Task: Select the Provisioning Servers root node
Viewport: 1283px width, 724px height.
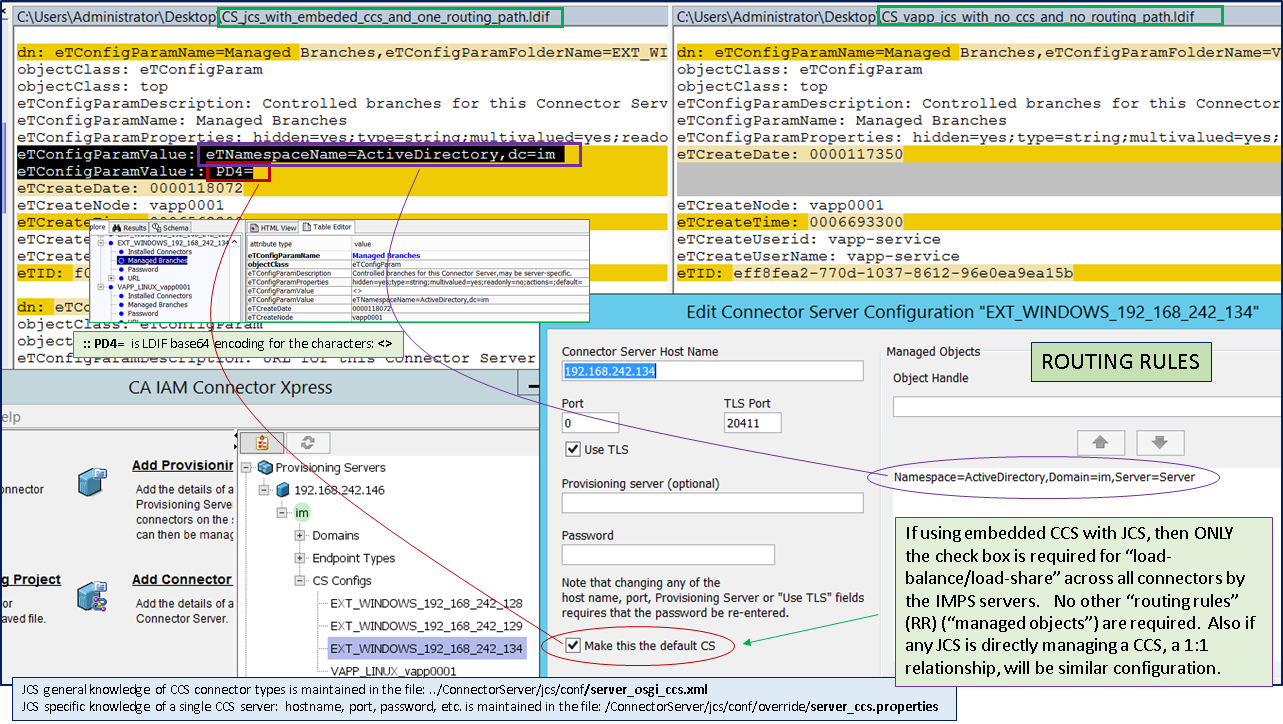Action: coord(330,467)
